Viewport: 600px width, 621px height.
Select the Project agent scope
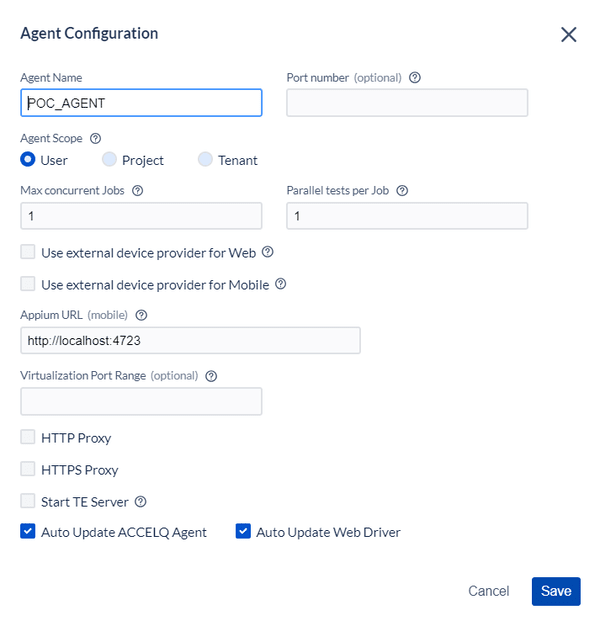[110, 160]
